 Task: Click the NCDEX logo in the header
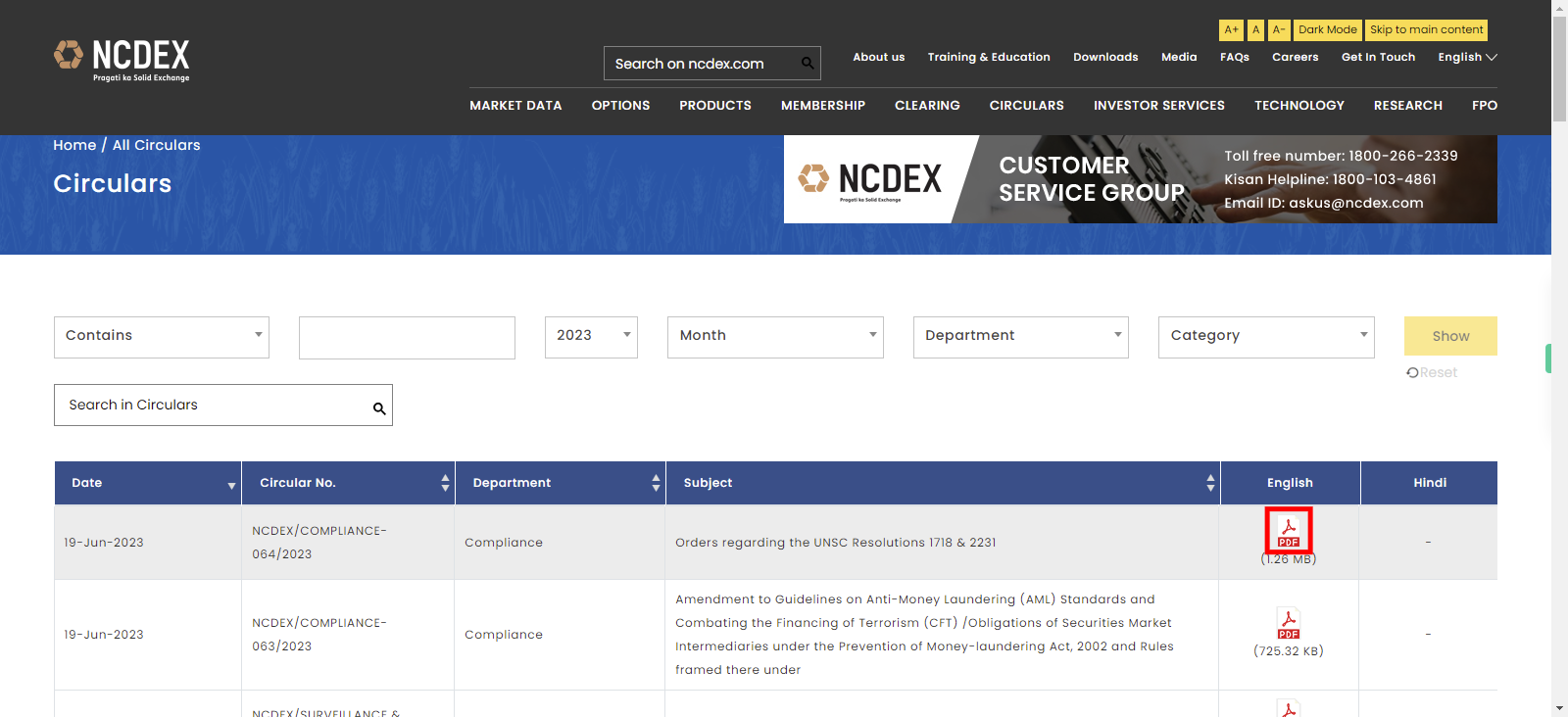coord(122,61)
